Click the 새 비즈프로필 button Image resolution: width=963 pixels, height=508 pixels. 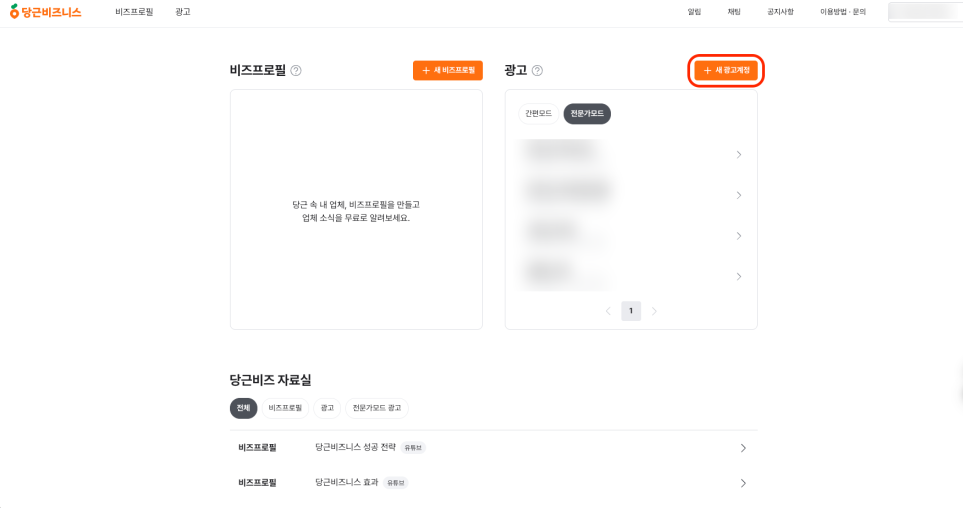pos(448,71)
